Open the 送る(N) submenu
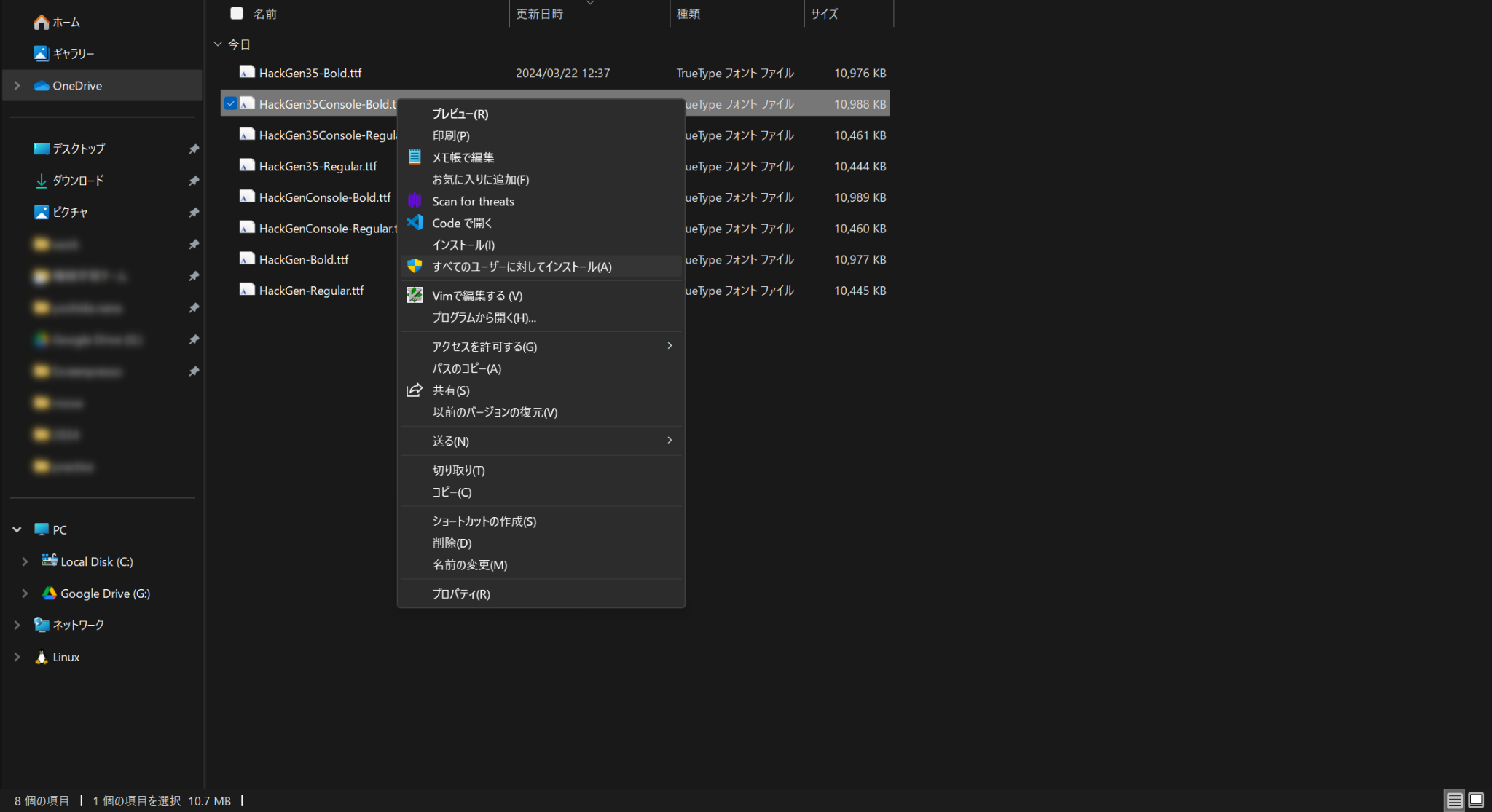The image size is (1492, 812). (x=450, y=441)
